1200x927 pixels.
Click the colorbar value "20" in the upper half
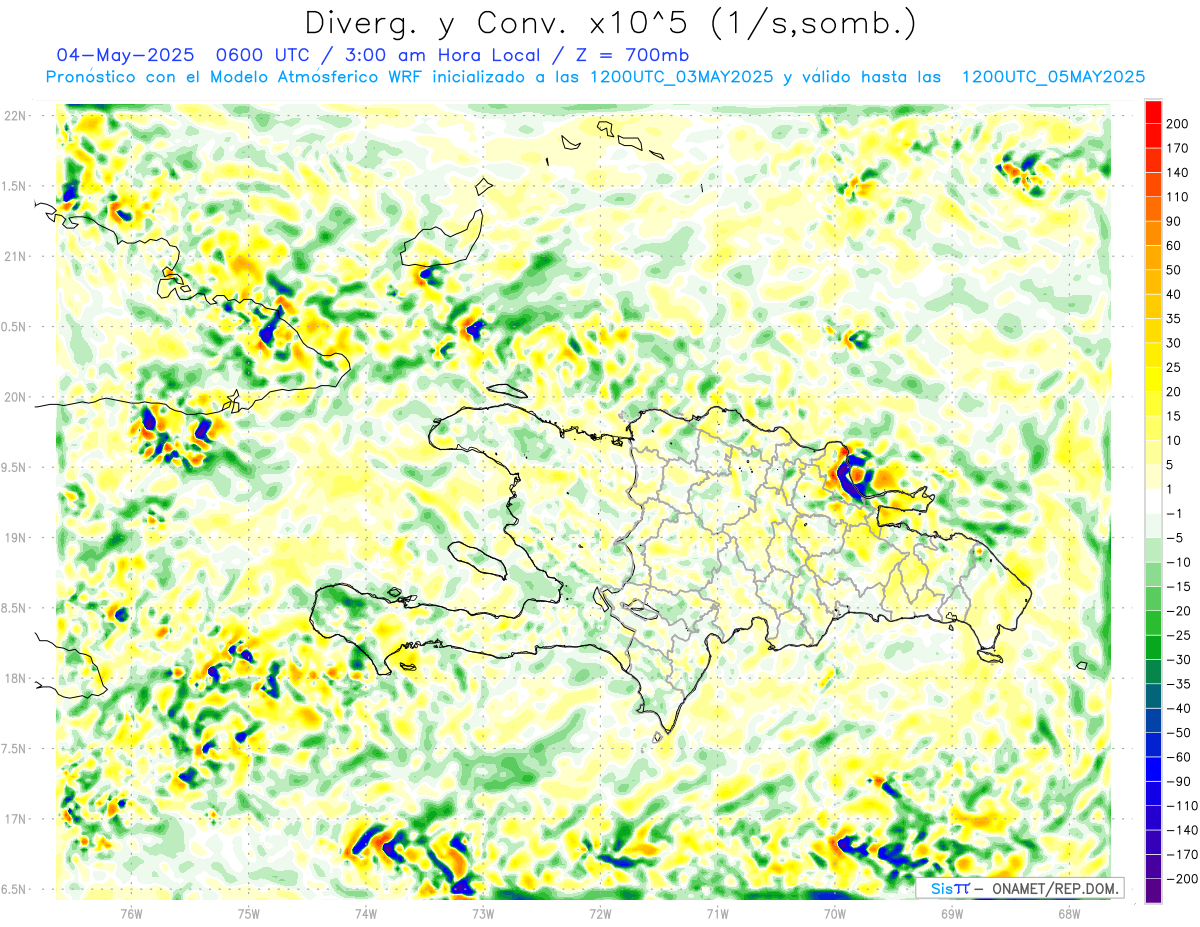(x=1174, y=392)
